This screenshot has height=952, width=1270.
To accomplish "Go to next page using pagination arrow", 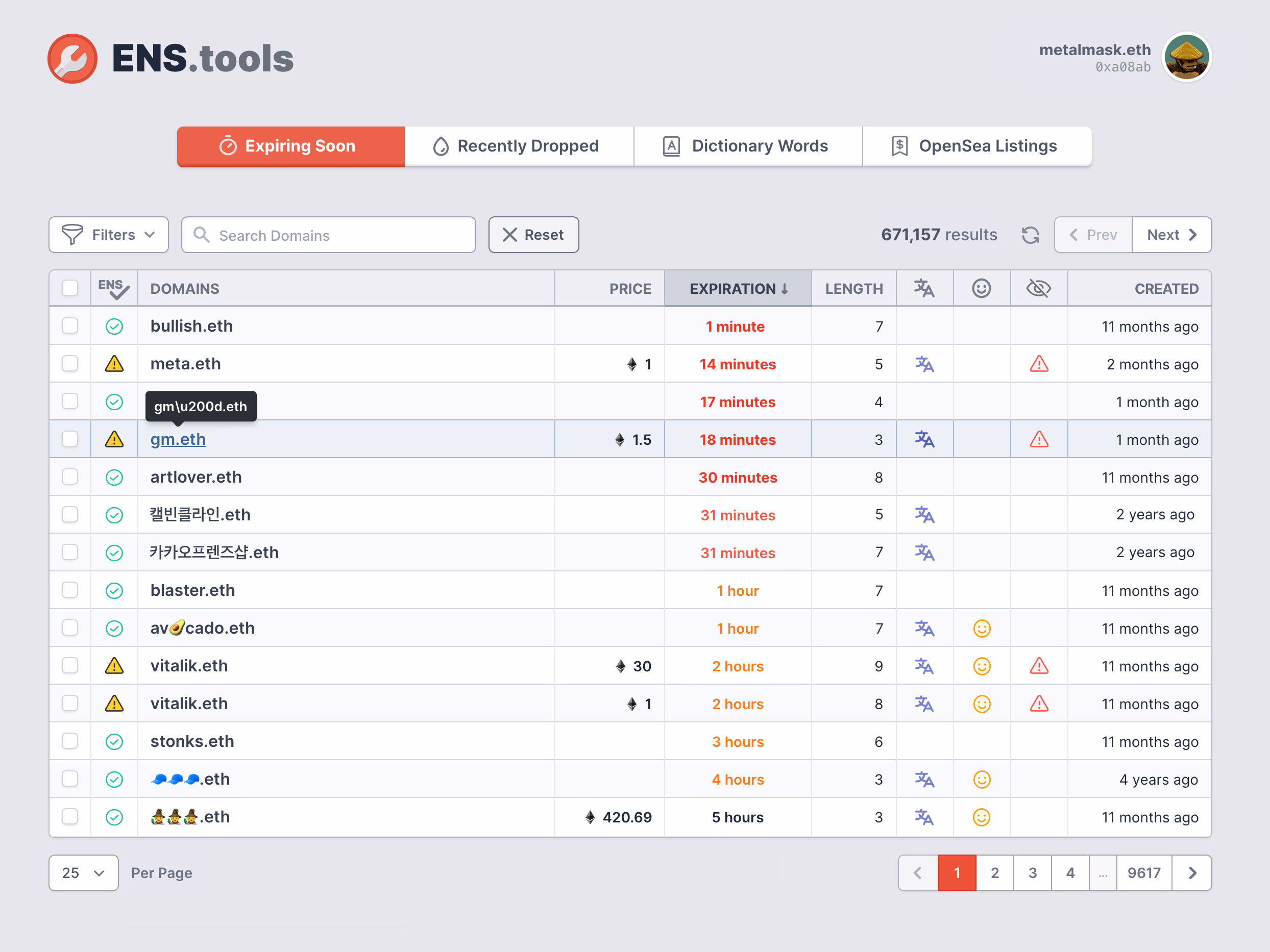I will pyautogui.click(x=1192, y=873).
